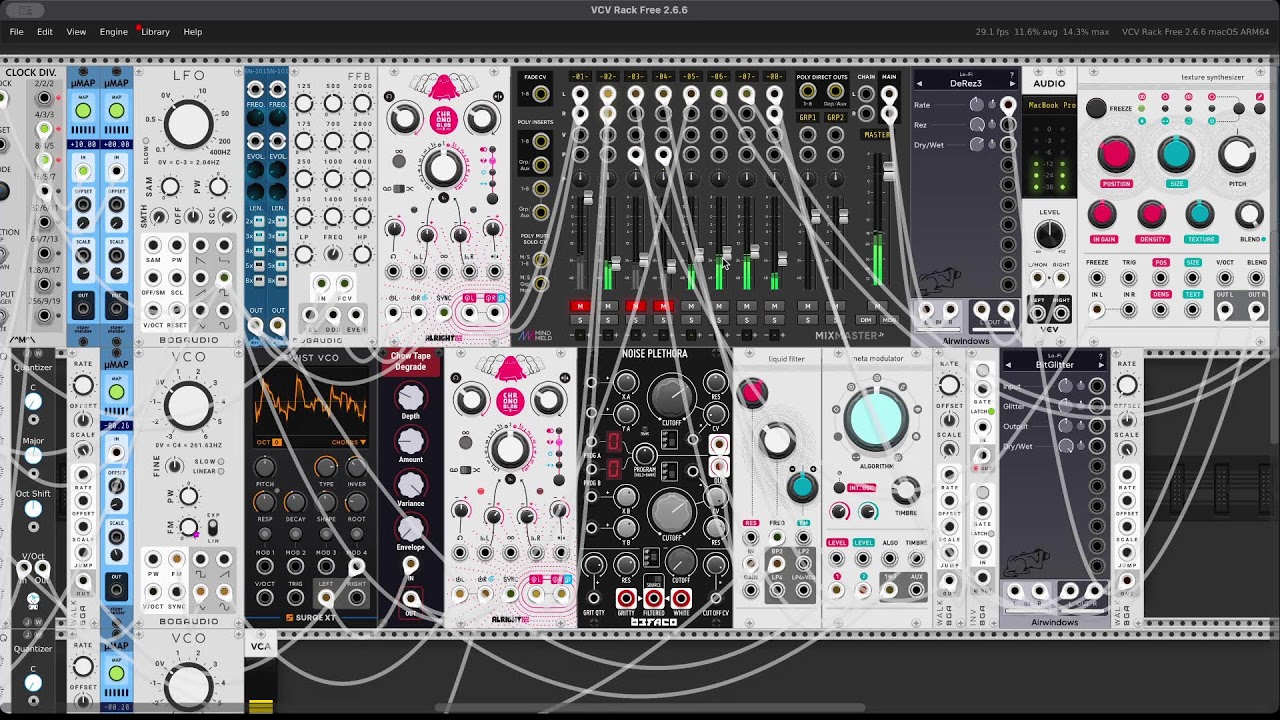The width and height of the screenshot is (1280, 720).
Task: Open the File menu
Action: click(17, 32)
